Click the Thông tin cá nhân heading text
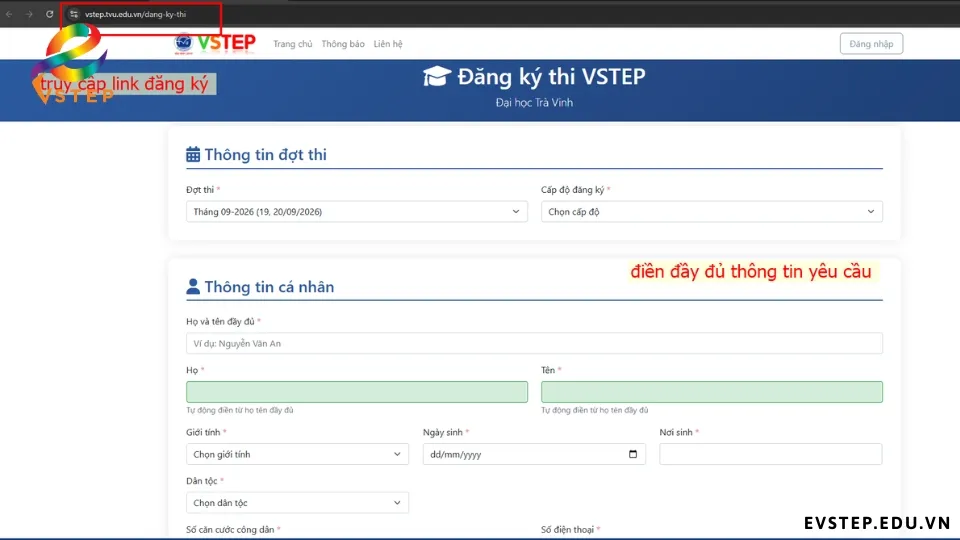Screen dimensions: 960x540 269,287
